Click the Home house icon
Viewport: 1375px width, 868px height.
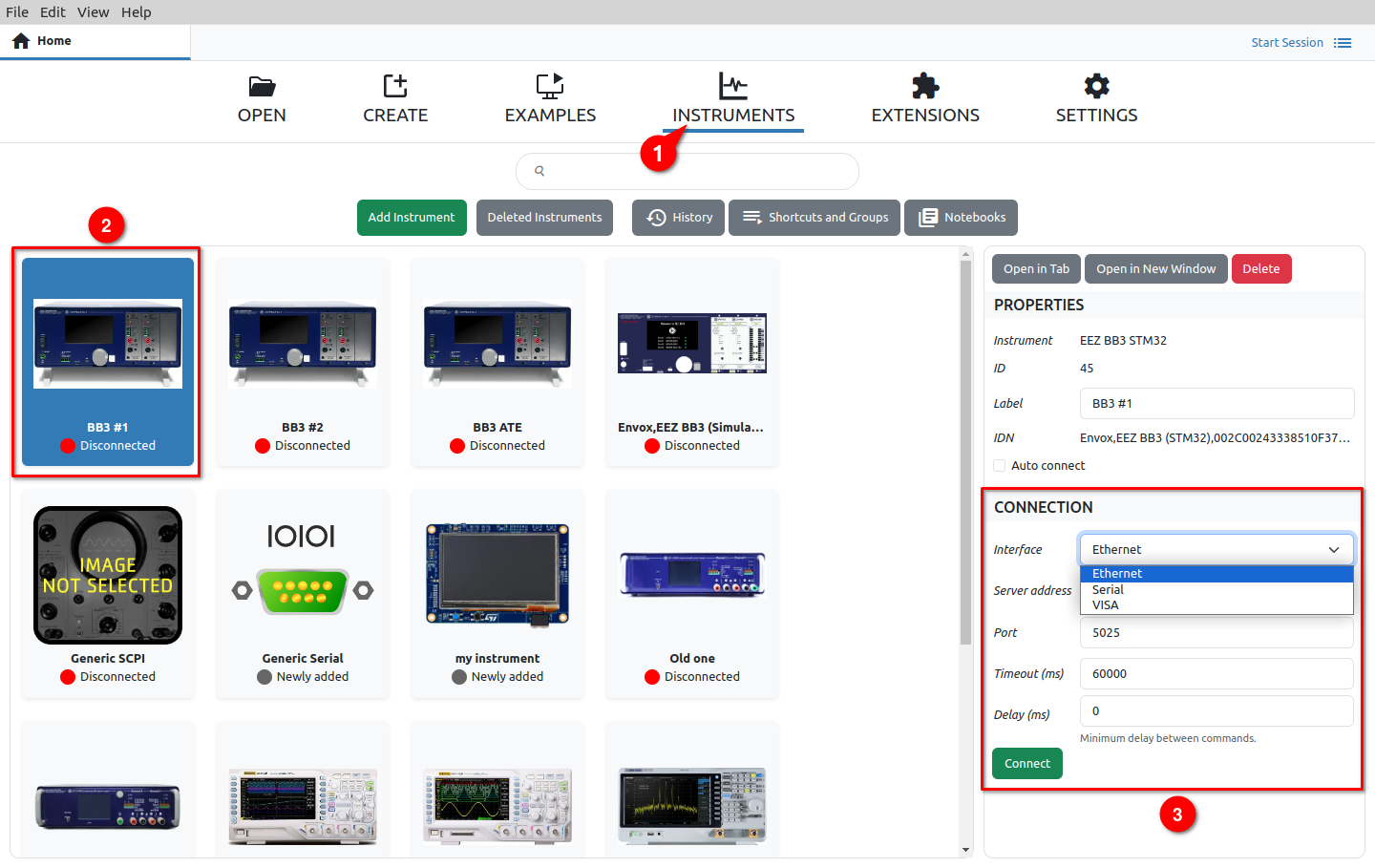click(21, 41)
